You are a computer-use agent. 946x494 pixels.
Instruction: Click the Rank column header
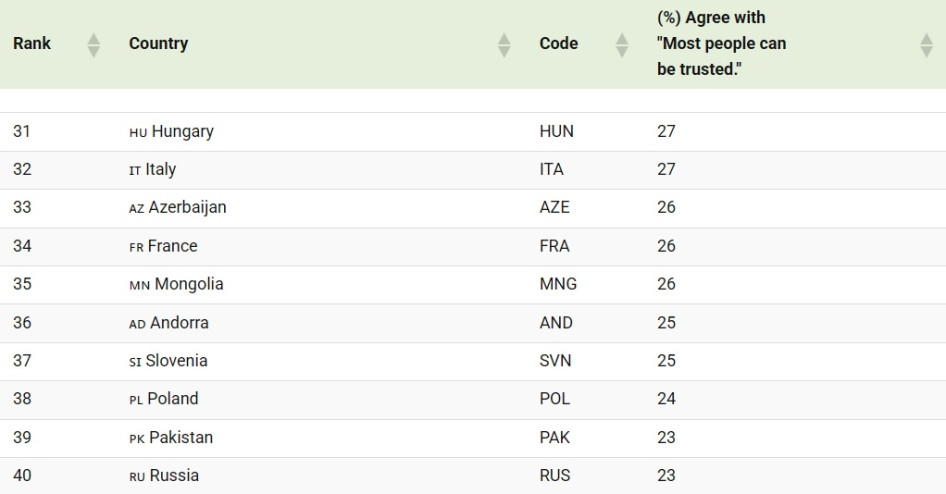[32, 44]
